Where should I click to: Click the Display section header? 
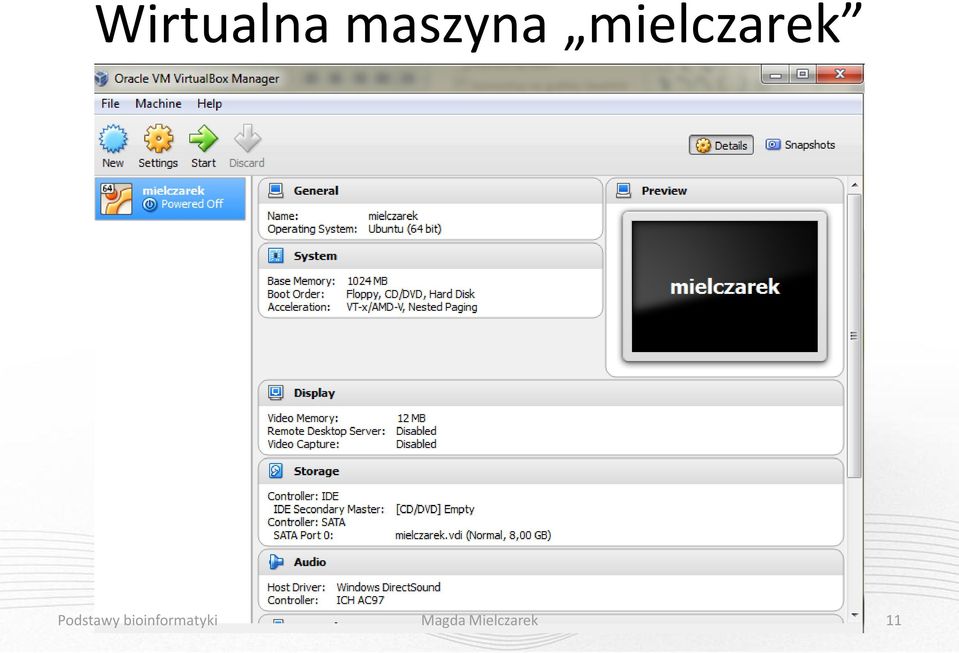point(550,393)
